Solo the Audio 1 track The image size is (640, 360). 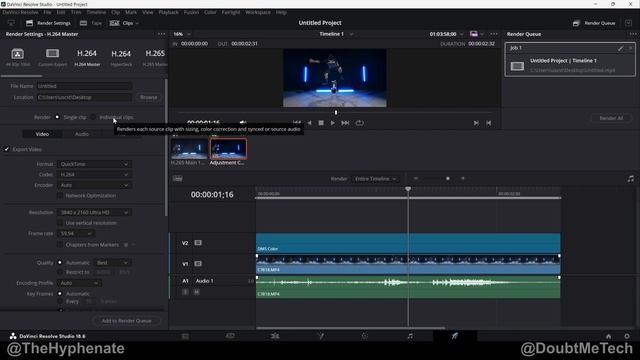pyautogui.click(x=185, y=292)
